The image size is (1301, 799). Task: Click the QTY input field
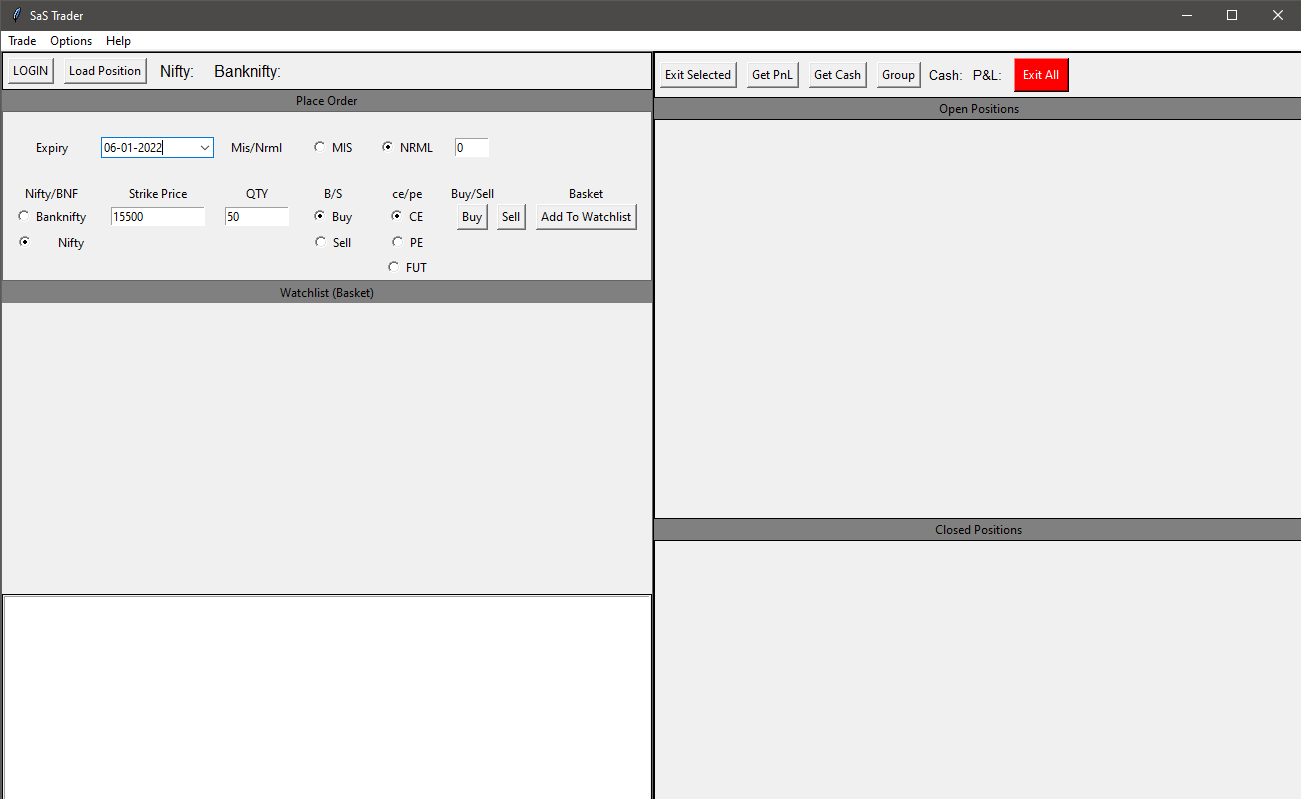[x=256, y=217]
